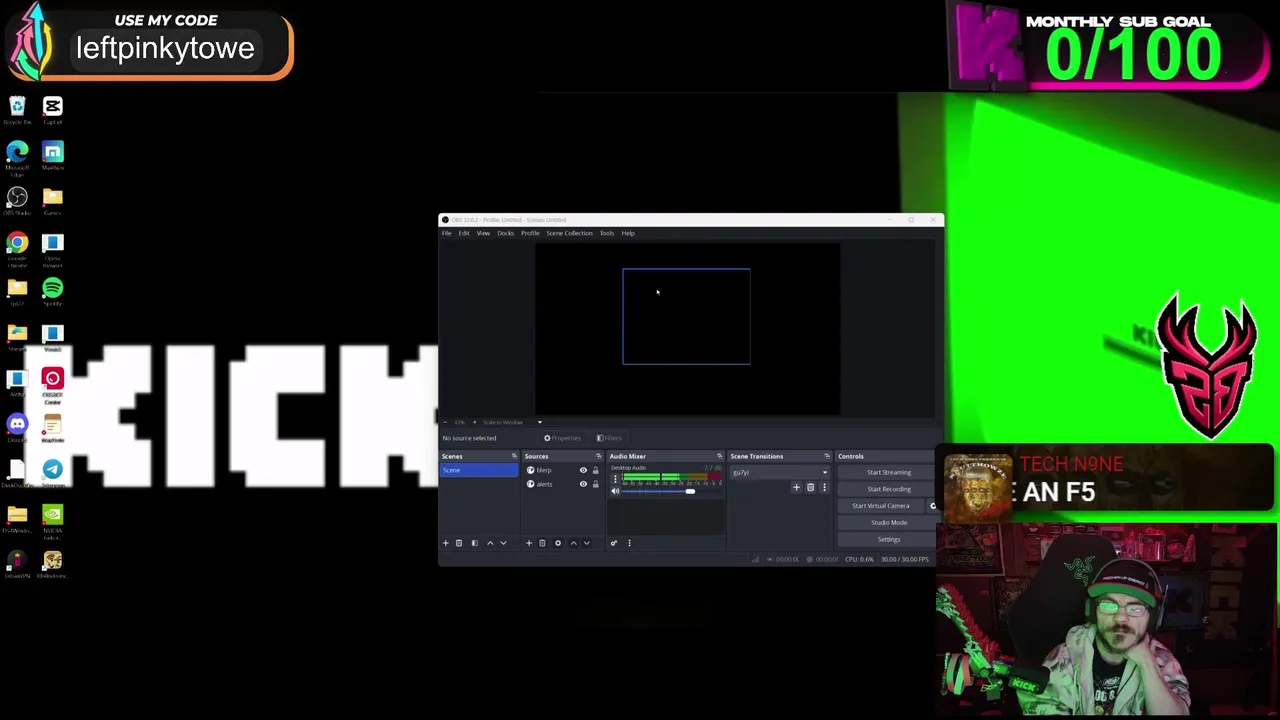Open the virtual camera settings gear
The image size is (1280, 720).
pyautogui.click(x=933, y=506)
